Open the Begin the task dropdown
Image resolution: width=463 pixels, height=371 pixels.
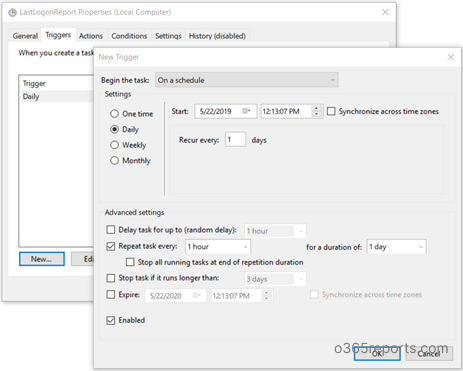click(247, 80)
